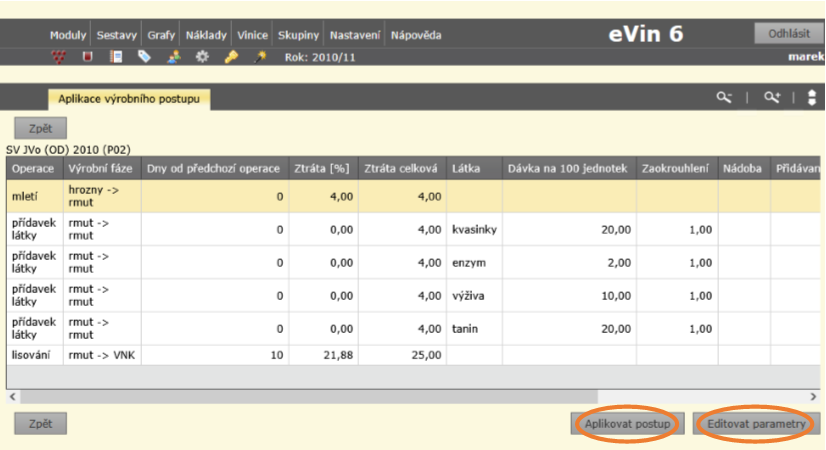Open the gear settings icon
Image resolution: width=826 pixels, height=450 pixels.
(202, 57)
